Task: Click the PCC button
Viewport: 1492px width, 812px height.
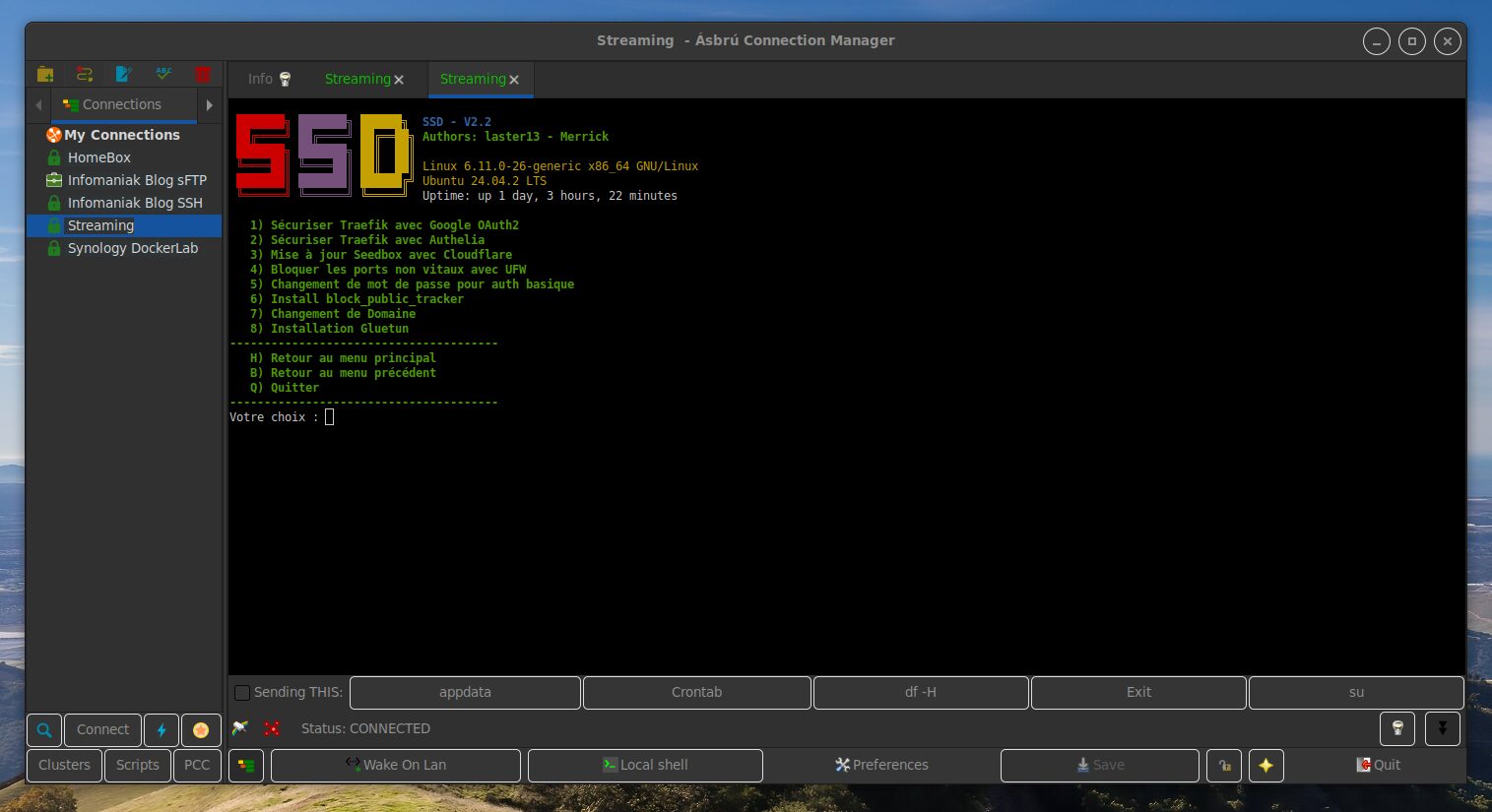Action: point(197,766)
